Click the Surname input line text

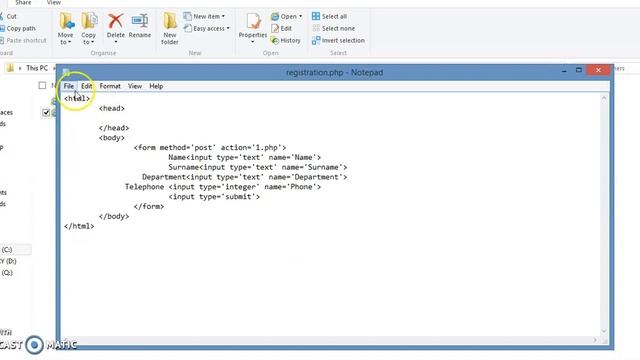(x=258, y=167)
